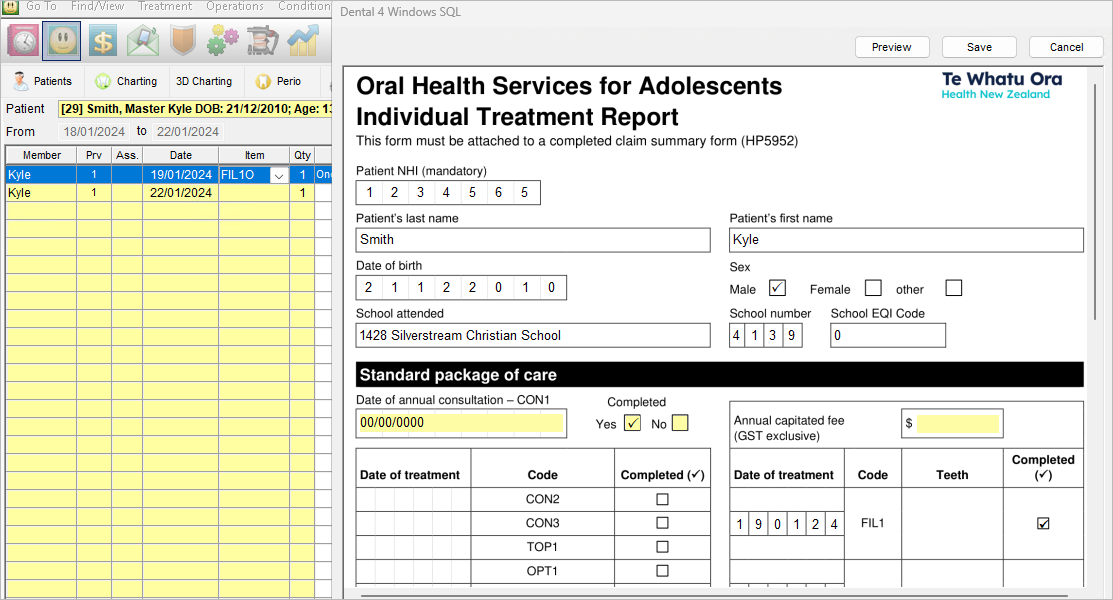This screenshot has width=1113, height=600.
Task: Click the Cancel button
Action: point(1066,47)
